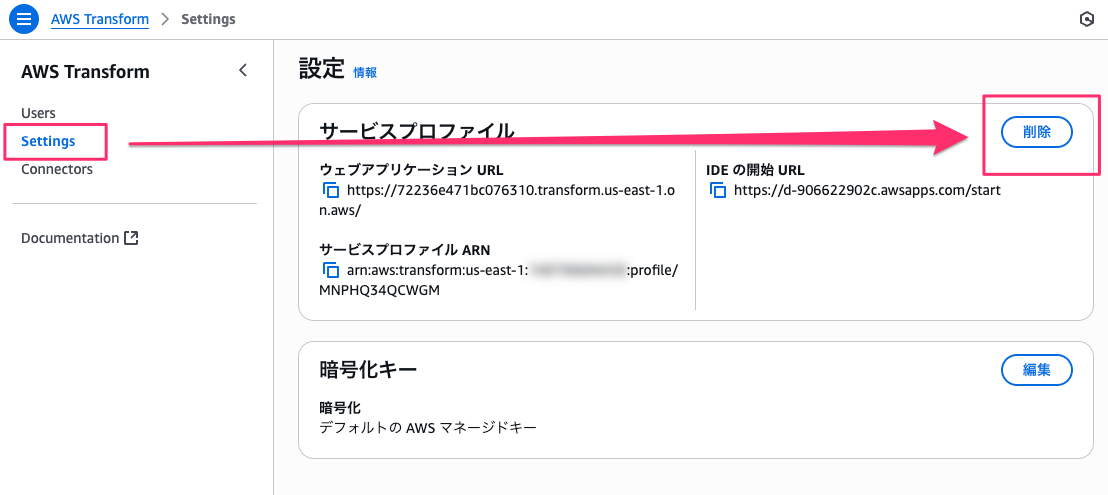This screenshot has width=1108, height=495.
Task: Click the 編集 edit button
Action: point(1037,370)
